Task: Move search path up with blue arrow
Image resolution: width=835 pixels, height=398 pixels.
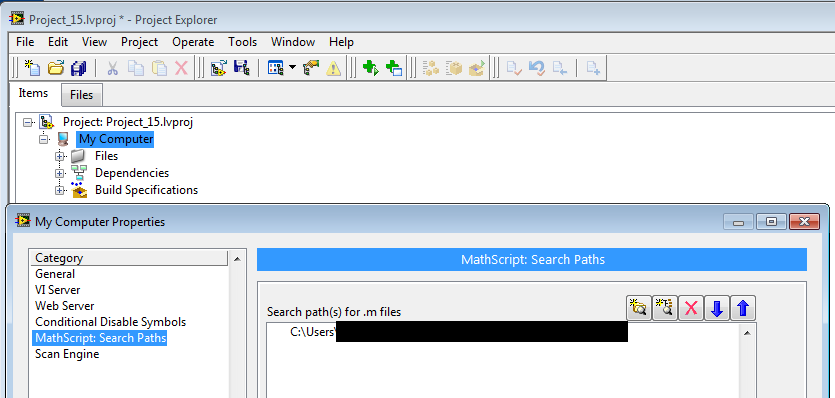Action: coord(743,308)
